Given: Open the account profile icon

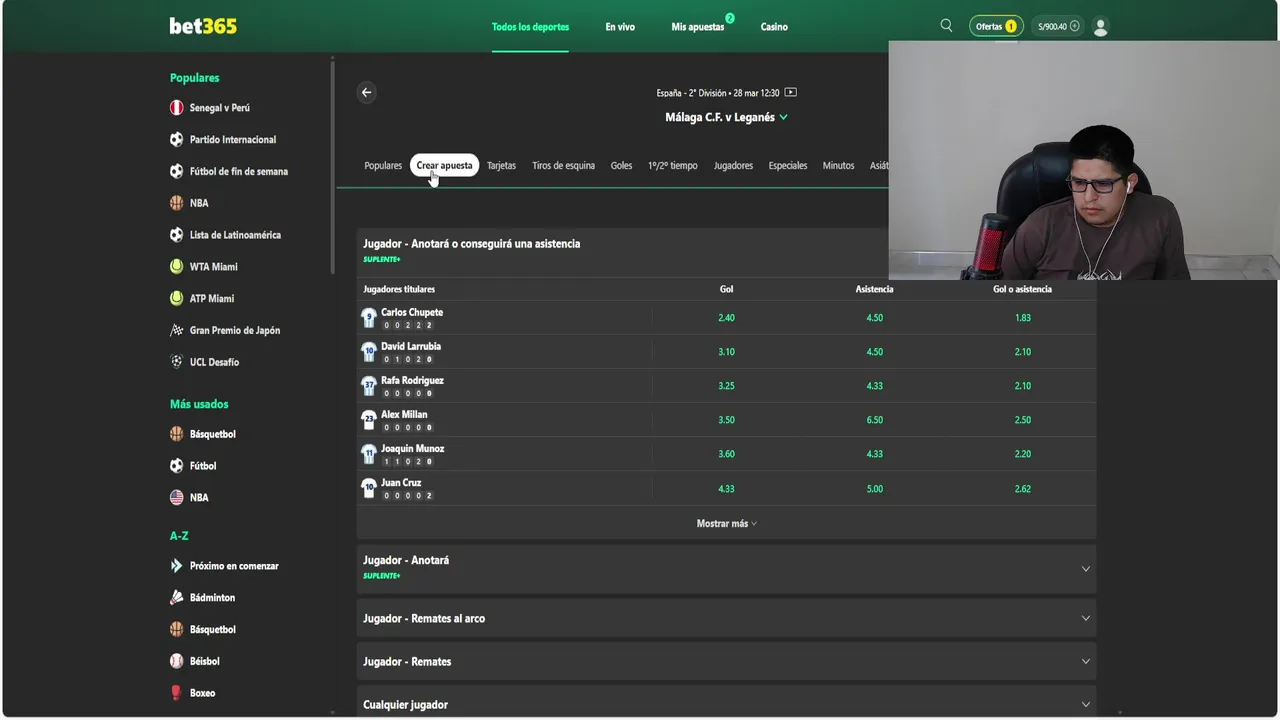Looking at the screenshot, I should (1101, 27).
